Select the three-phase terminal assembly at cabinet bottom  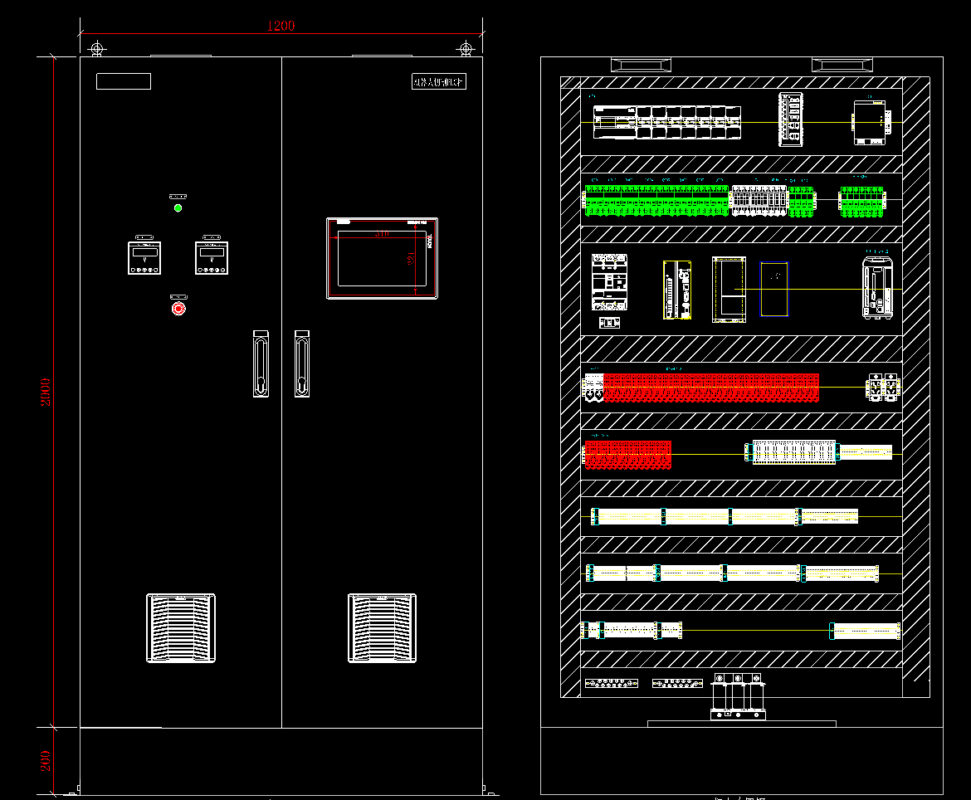click(738, 697)
